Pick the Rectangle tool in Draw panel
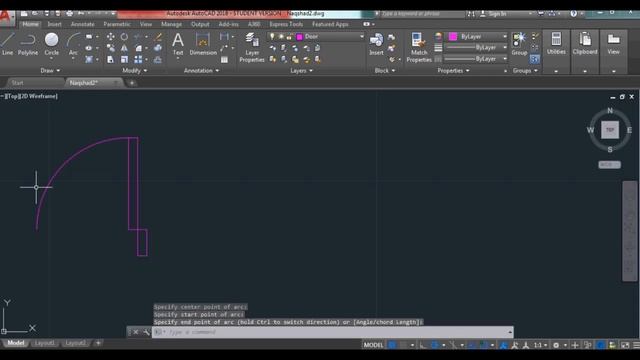This screenshot has width=640, height=360. pyautogui.click(x=89, y=37)
